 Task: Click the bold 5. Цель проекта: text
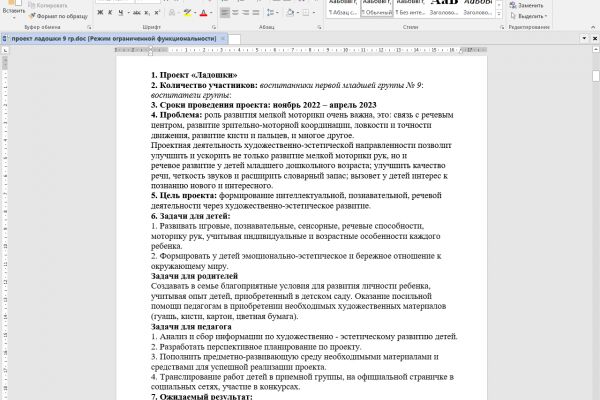click(x=184, y=196)
